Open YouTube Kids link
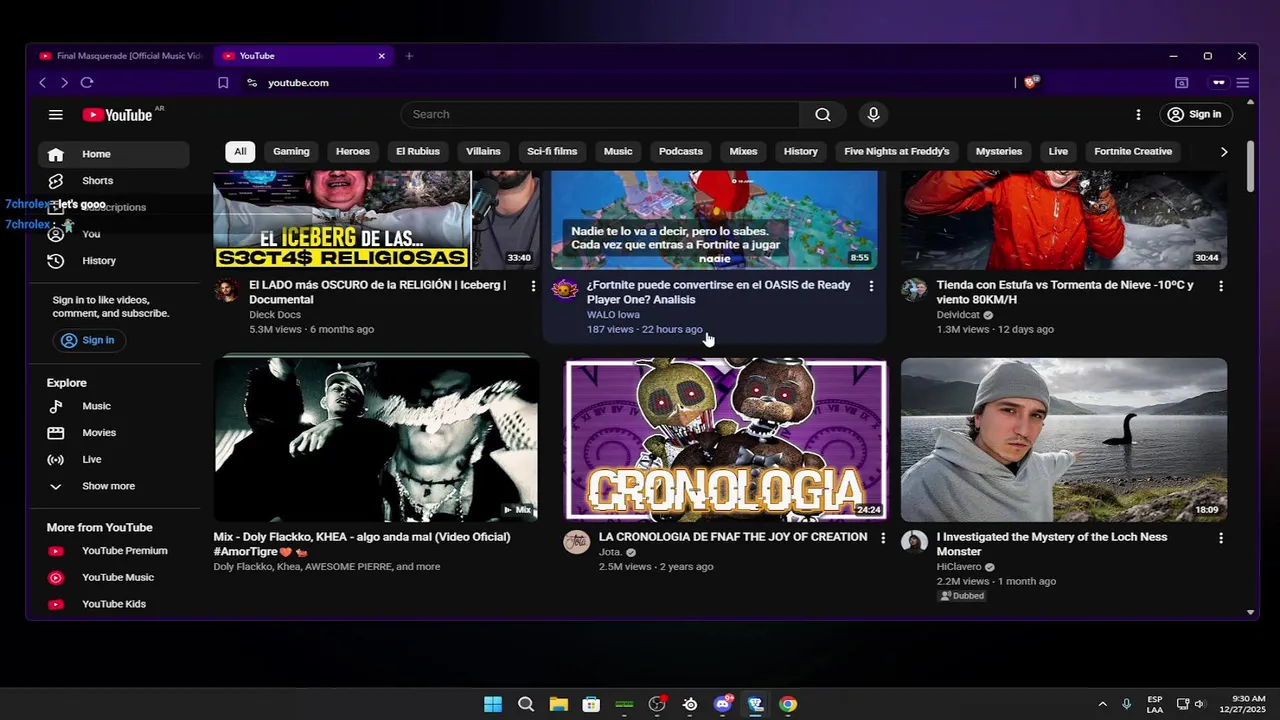The height and width of the screenshot is (720, 1280). click(114, 604)
